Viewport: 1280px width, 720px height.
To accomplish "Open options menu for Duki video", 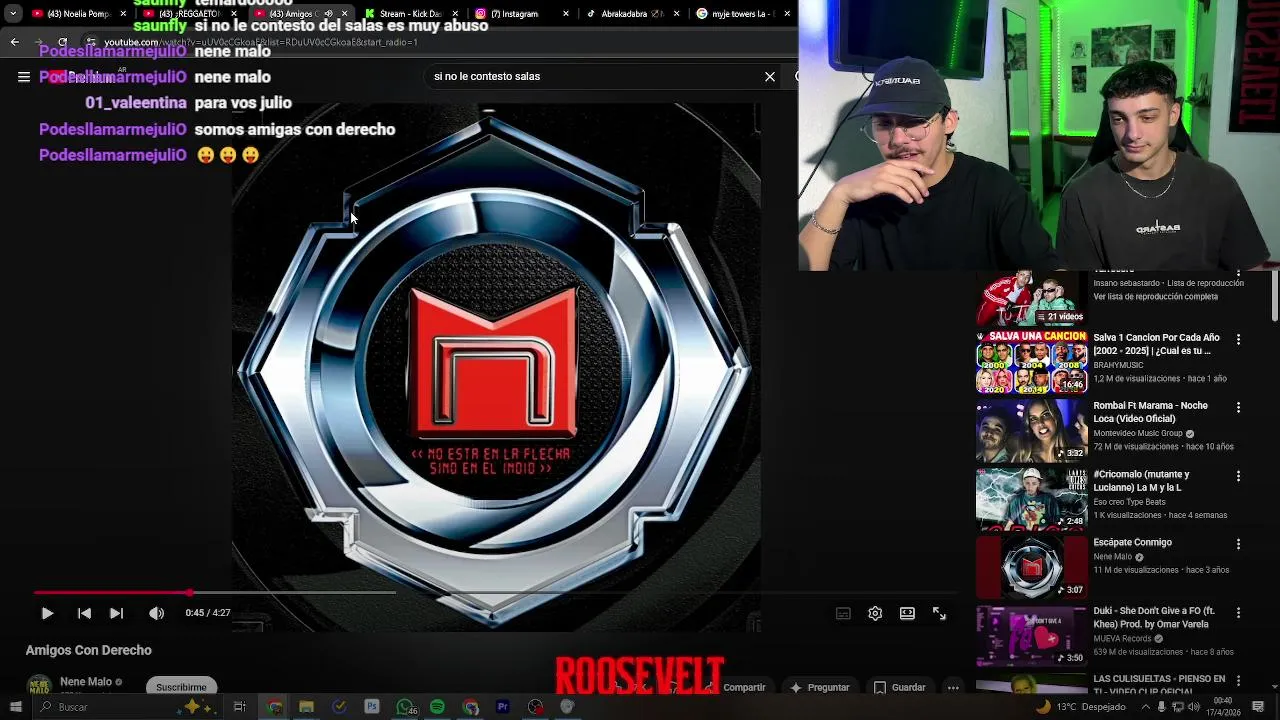I will click(1238, 612).
